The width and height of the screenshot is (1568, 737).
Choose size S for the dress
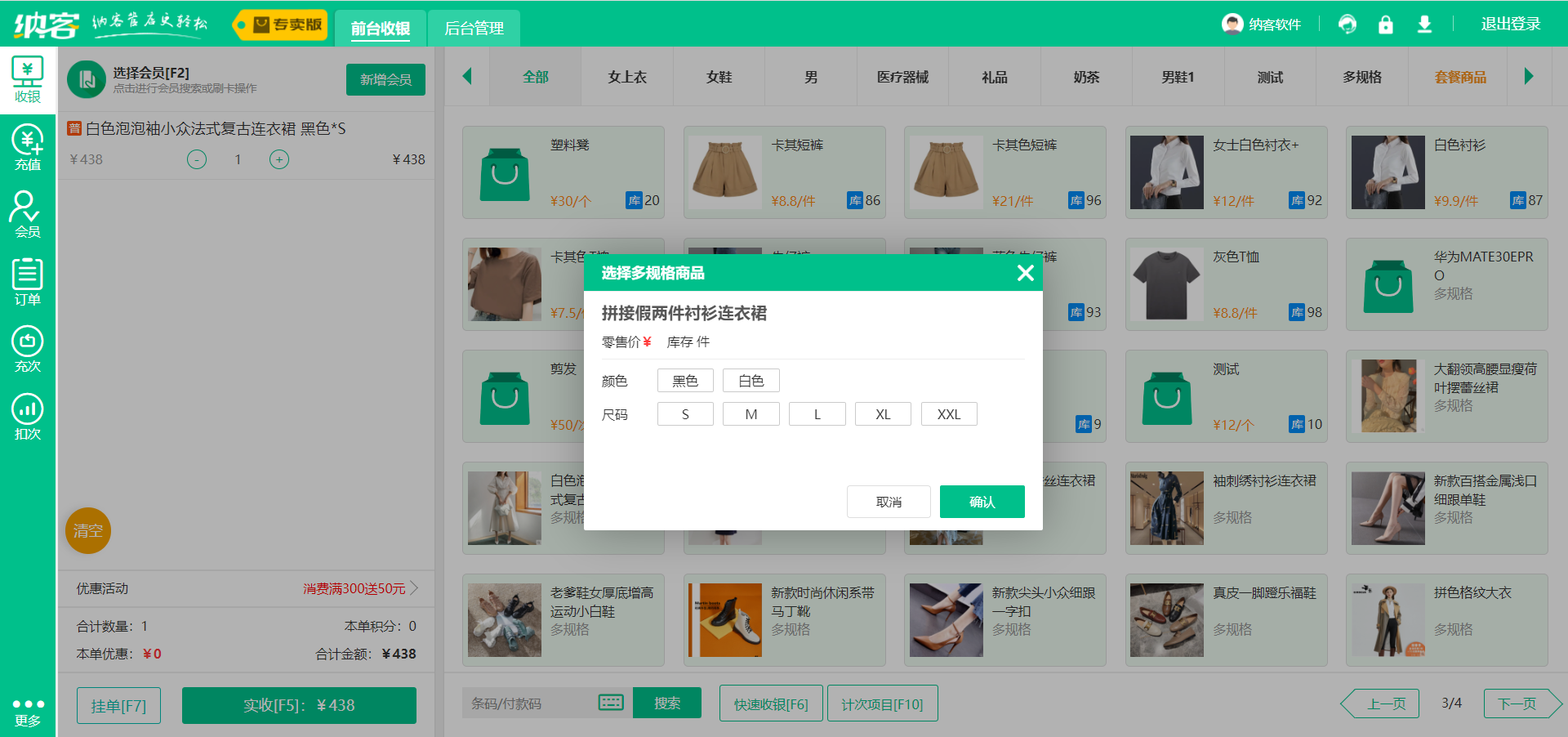click(x=685, y=413)
